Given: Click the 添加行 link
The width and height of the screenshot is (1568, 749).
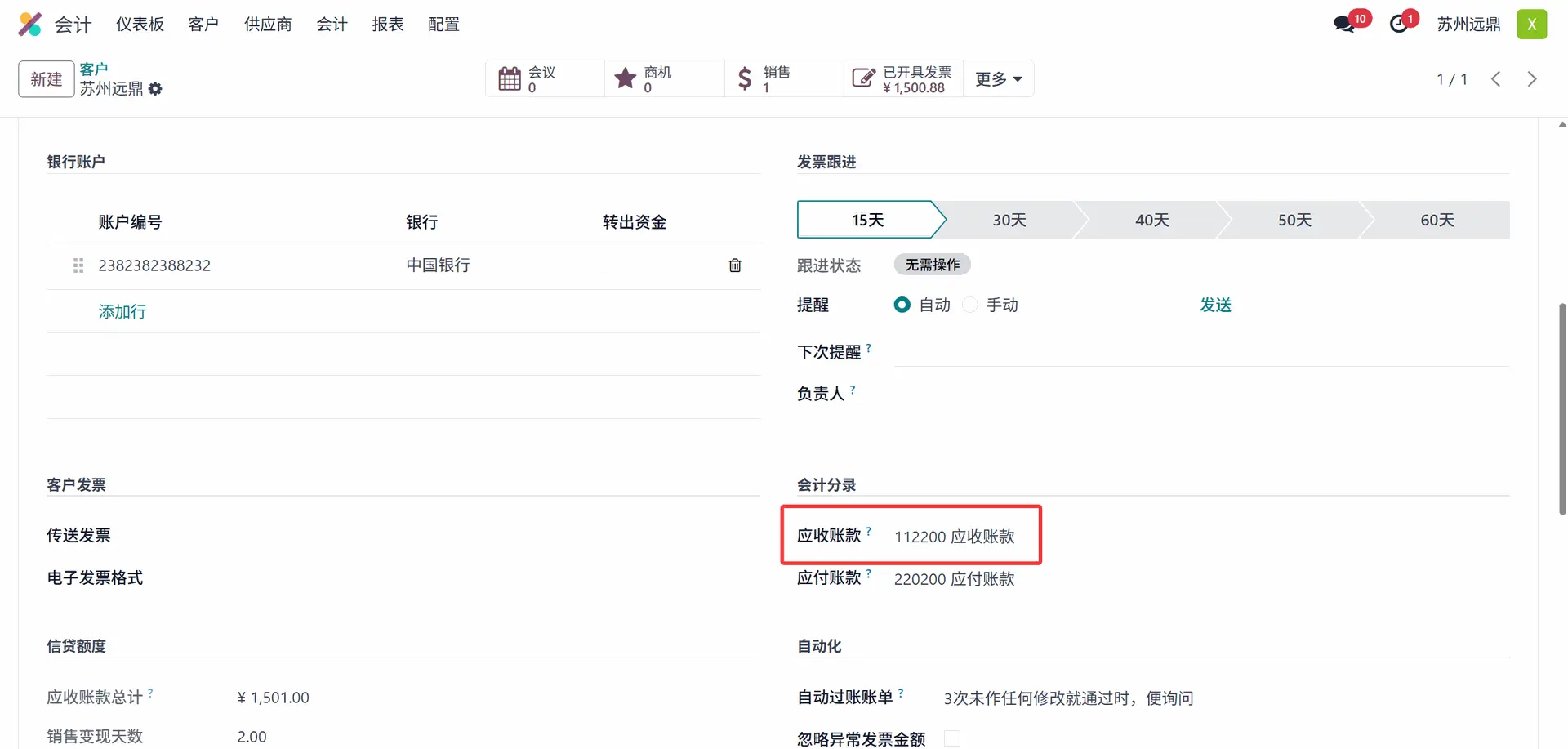Looking at the screenshot, I should 122,312.
